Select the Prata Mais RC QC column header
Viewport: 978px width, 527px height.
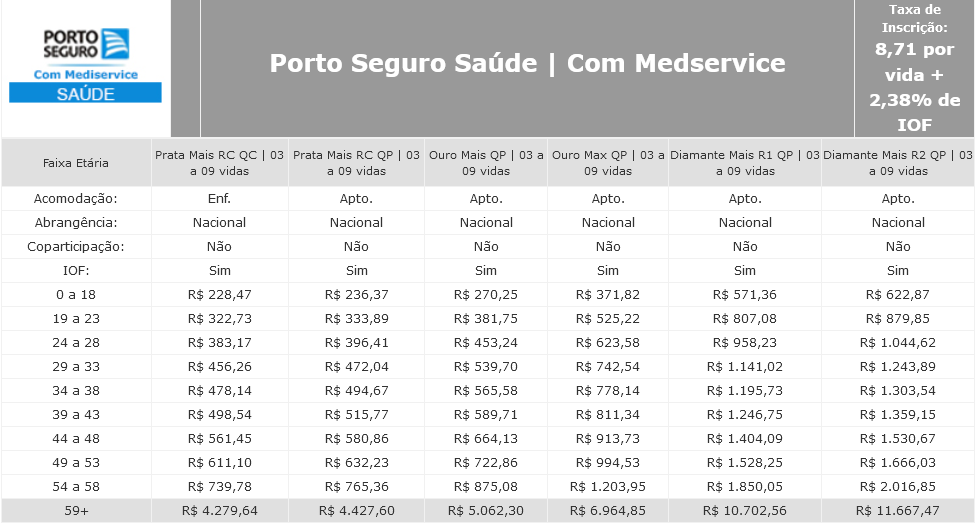coord(220,163)
